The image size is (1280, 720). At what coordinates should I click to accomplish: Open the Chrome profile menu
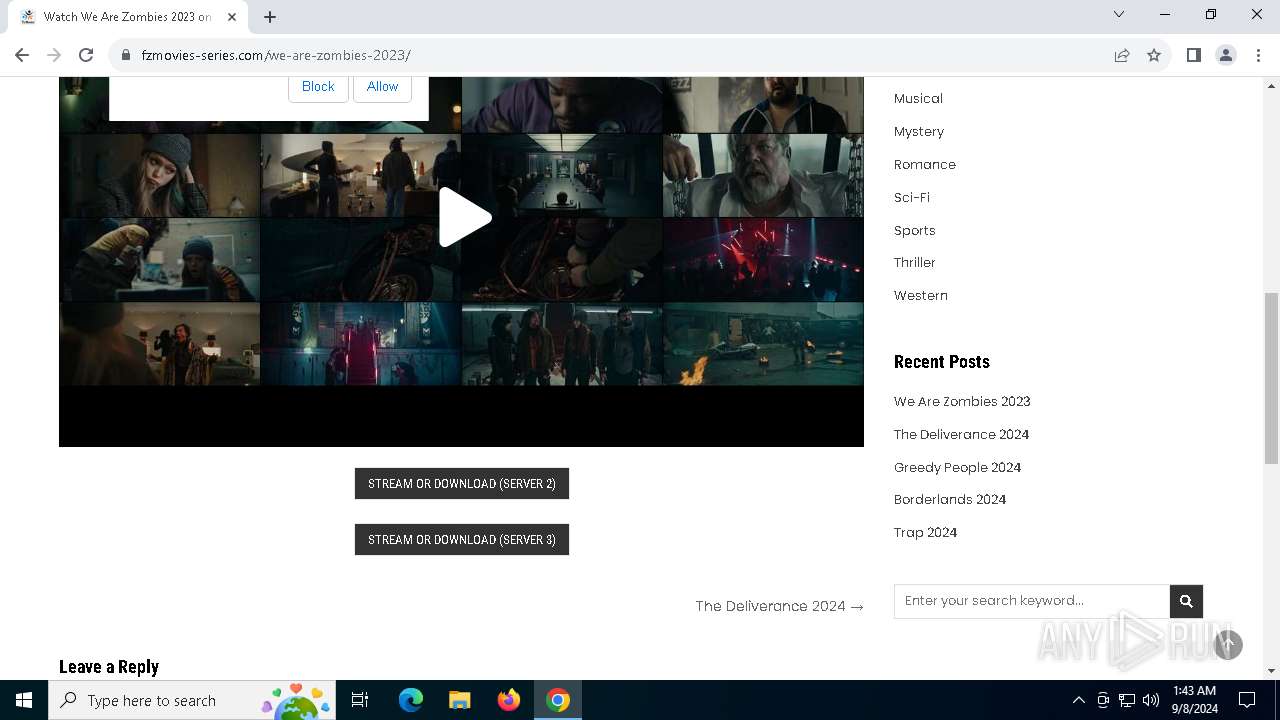[1226, 55]
